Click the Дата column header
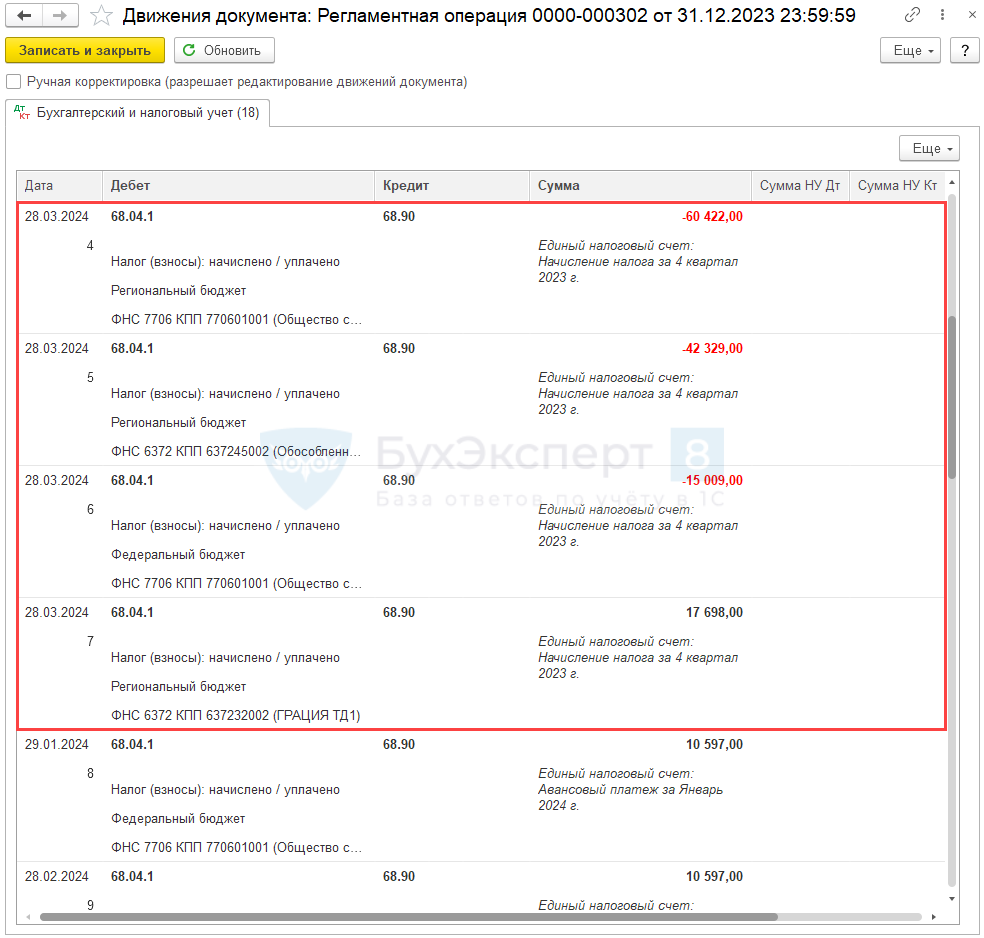The width and height of the screenshot is (984, 938). click(59, 186)
